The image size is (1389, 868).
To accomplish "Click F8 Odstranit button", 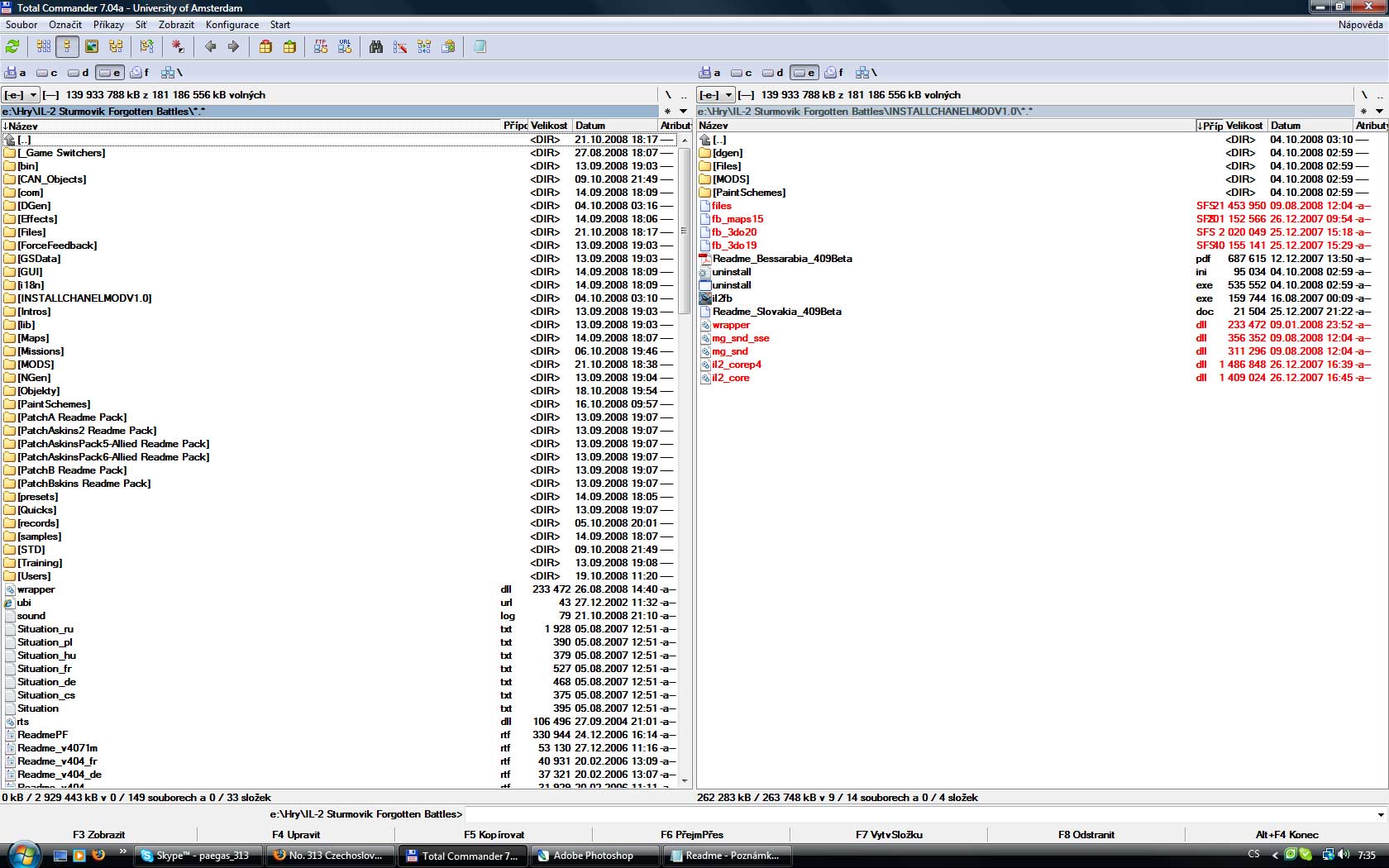I will pos(1086,834).
